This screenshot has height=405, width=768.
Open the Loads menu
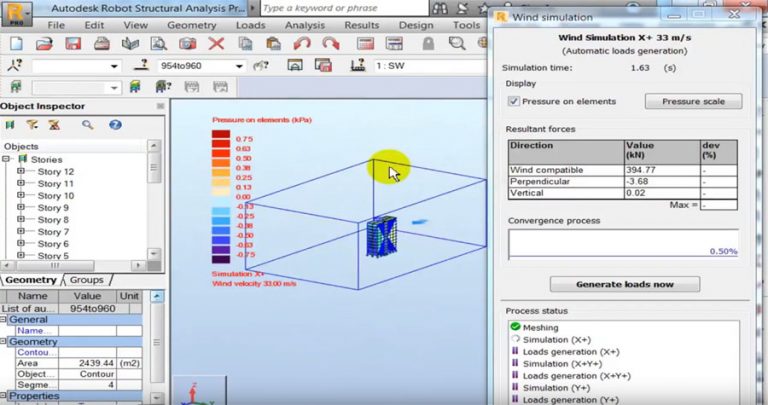250,25
